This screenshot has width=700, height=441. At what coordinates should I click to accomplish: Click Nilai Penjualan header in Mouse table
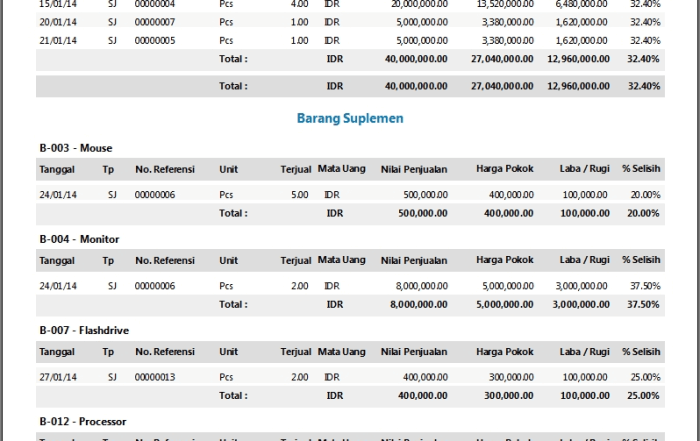coord(414,169)
